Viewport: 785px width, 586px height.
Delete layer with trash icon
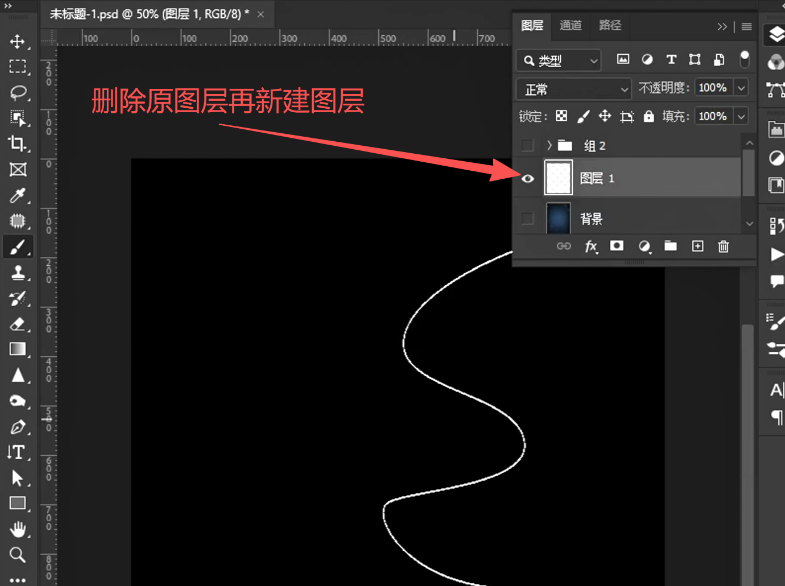point(723,246)
